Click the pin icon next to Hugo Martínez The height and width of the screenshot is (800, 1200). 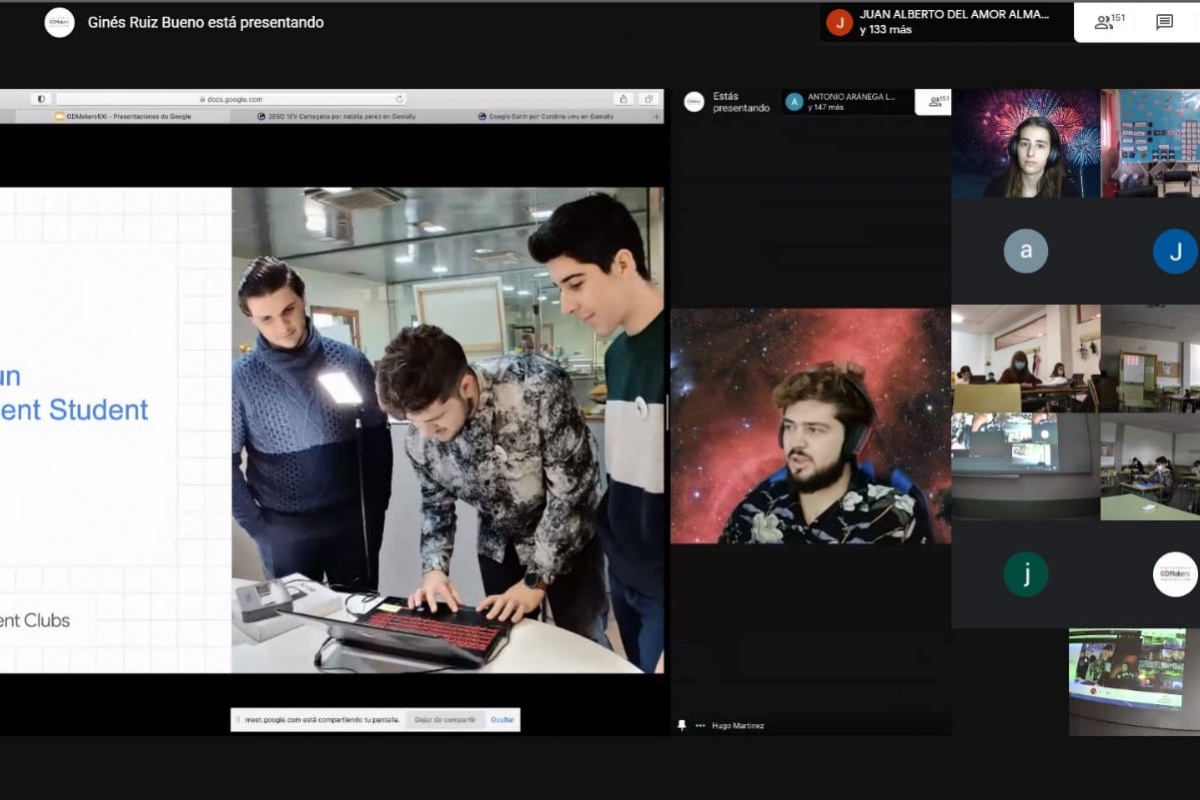pyautogui.click(x=682, y=725)
